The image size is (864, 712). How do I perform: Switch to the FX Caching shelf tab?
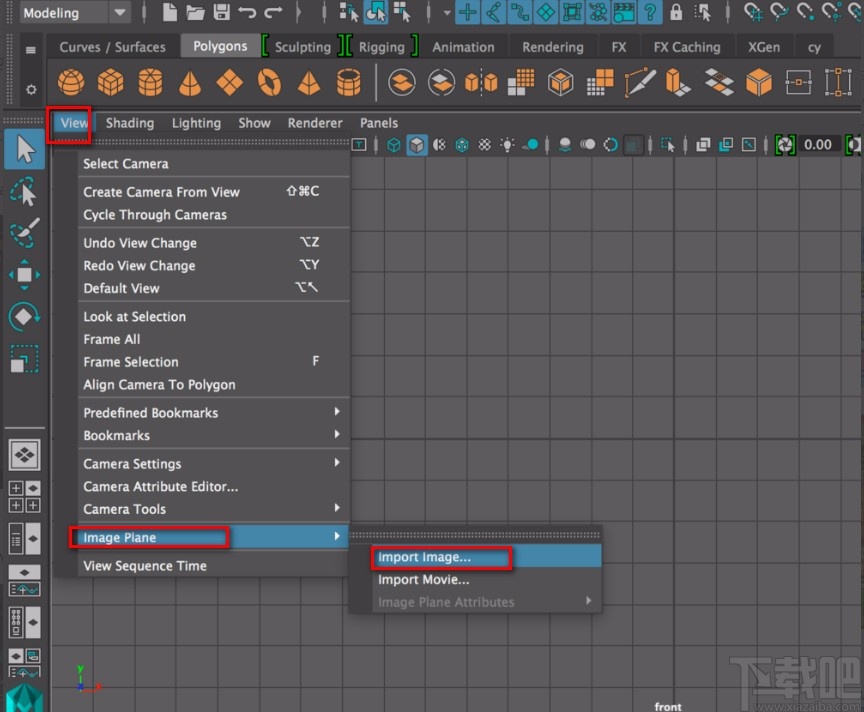point(687,47)
